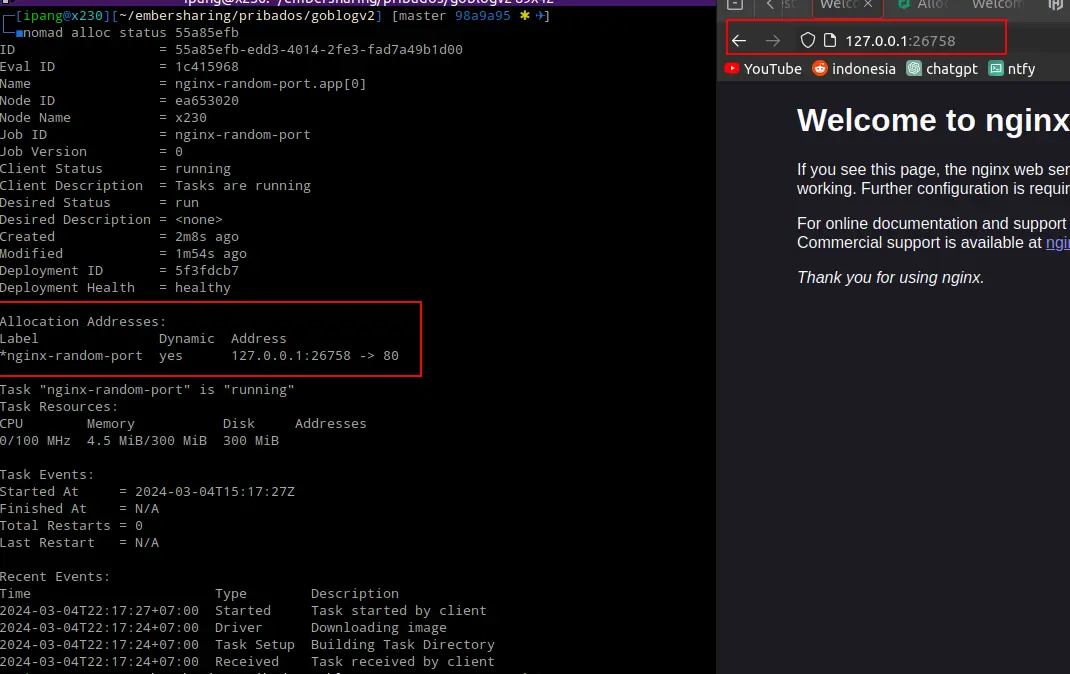Open the ntfy bookmark

tap(1012, 69)
